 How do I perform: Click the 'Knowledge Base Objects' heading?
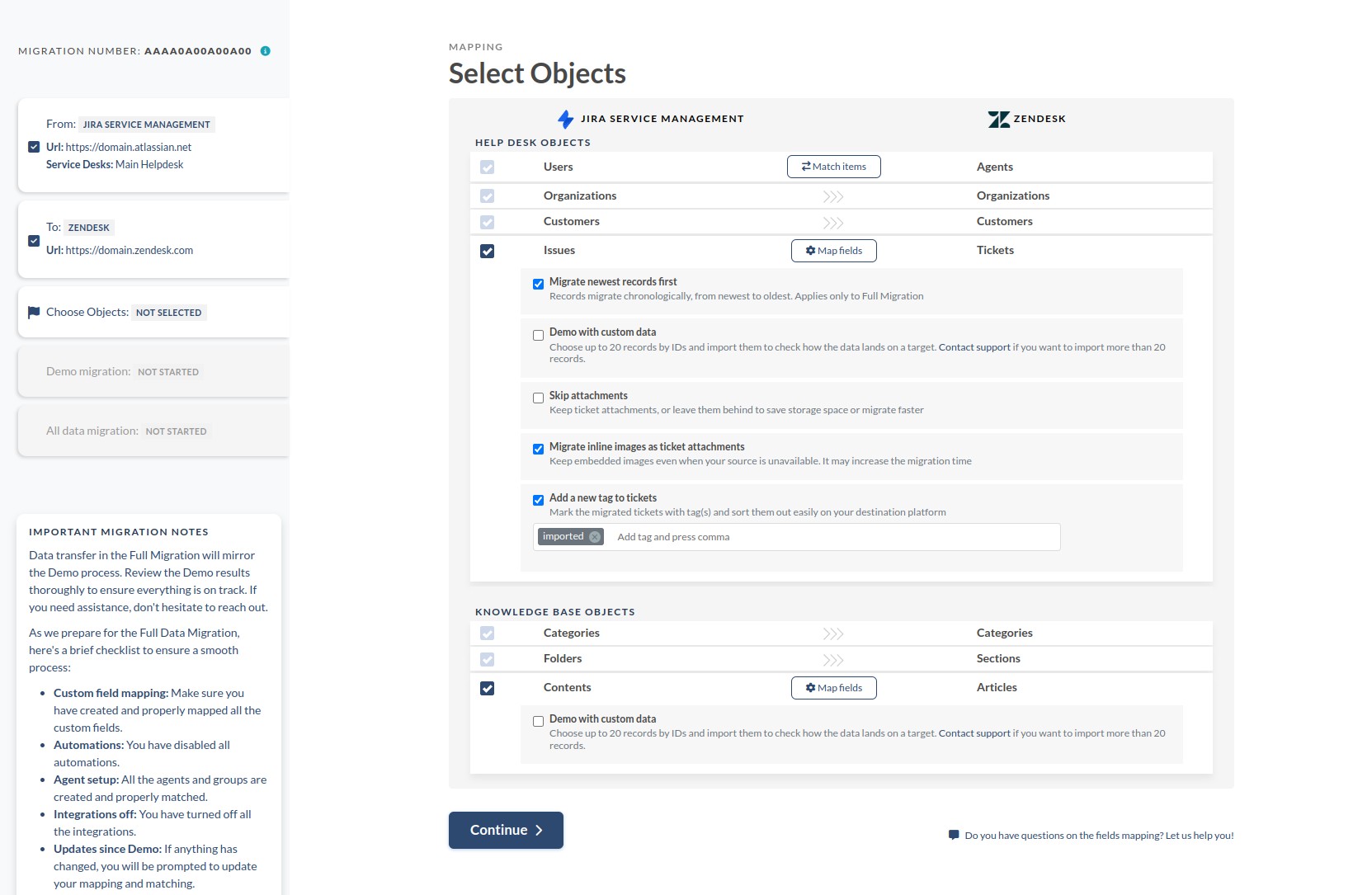point(555,612)
